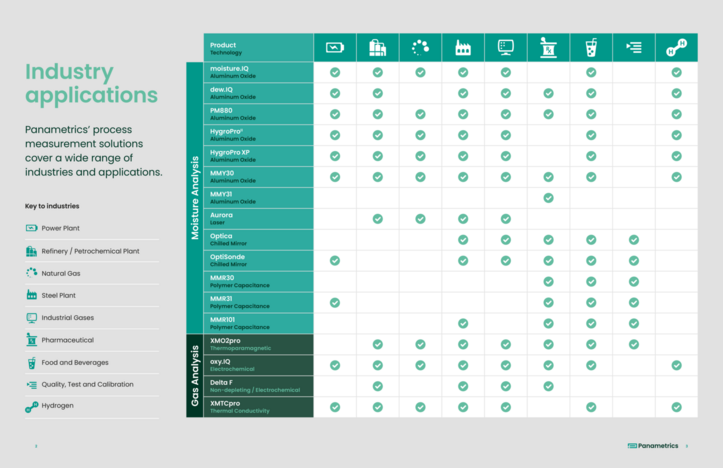Click the Panametrics logo in the footer

653,446
